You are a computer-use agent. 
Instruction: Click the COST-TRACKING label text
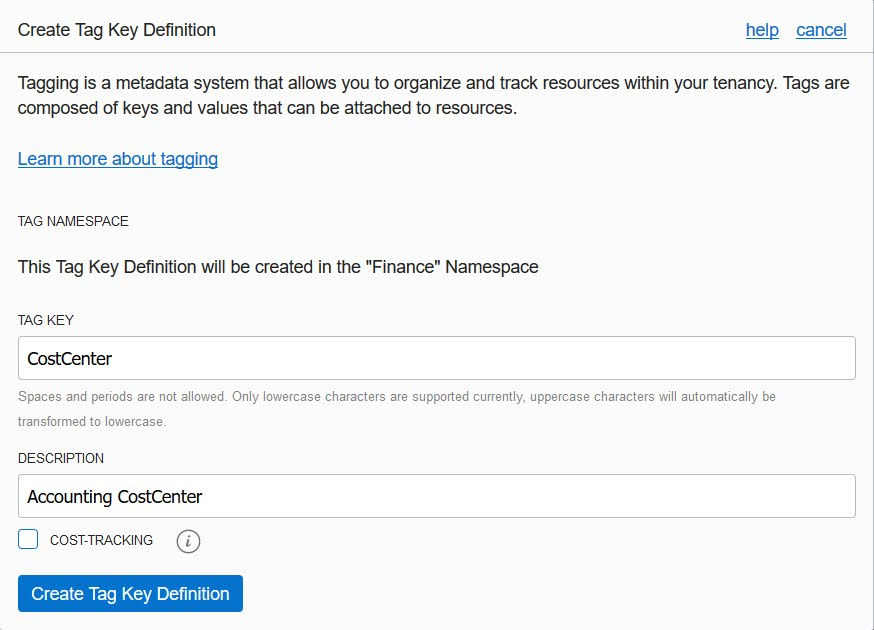(x=101, y=540)
